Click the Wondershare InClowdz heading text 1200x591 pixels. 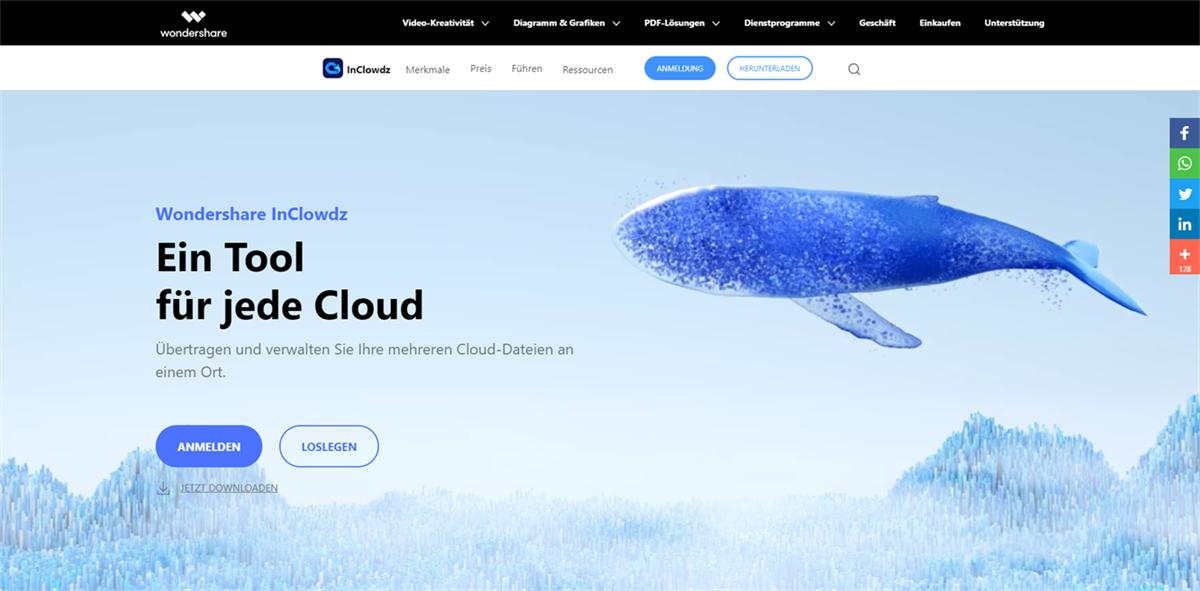pos(252,213)
